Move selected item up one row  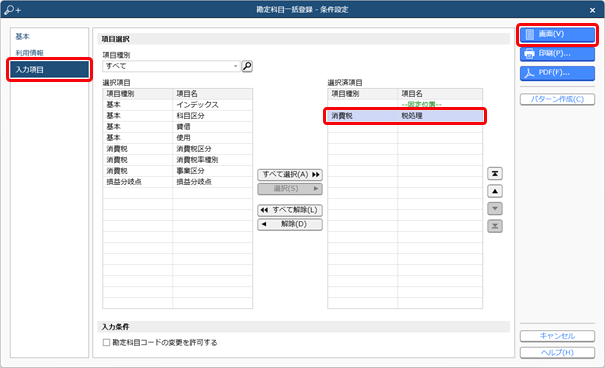495,191
